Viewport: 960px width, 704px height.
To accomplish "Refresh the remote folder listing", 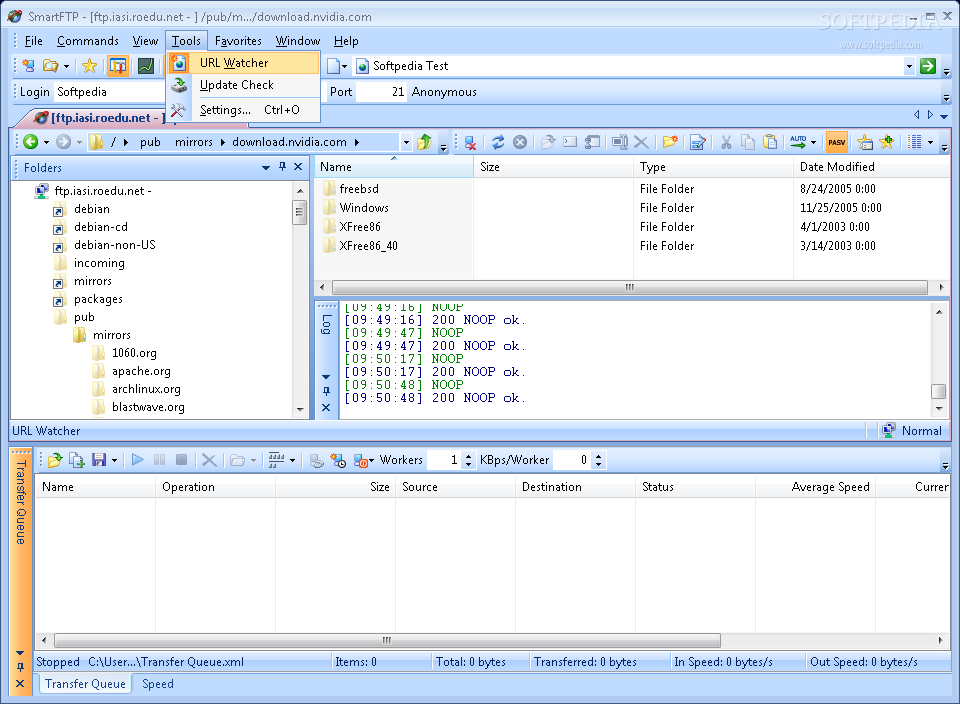I will pyautogui.click(x=498, y=142).
